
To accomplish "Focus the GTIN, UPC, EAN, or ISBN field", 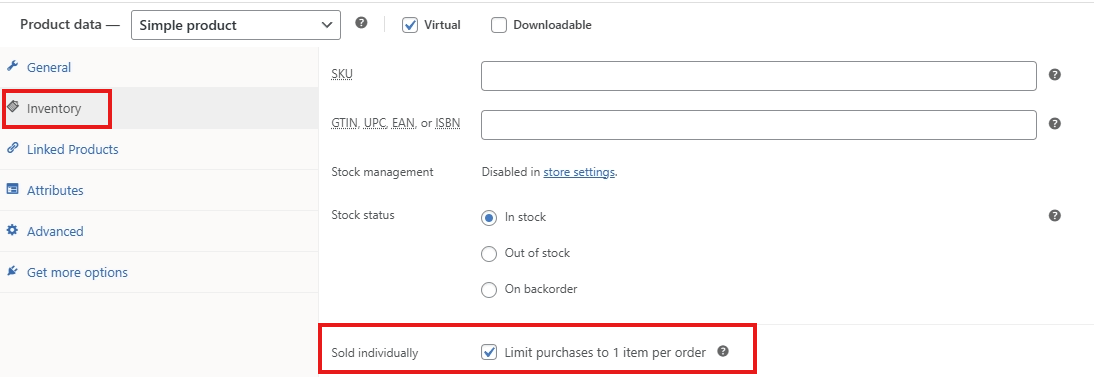I will 758,125.
